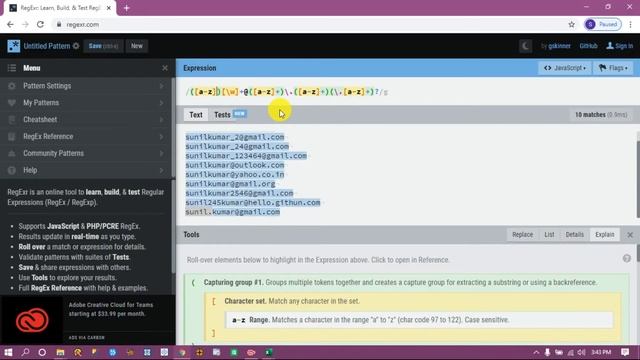Viewport: 640px width, 360px height.
Task: Click the 'Character set' explanation row
Action: pos(413,301)
